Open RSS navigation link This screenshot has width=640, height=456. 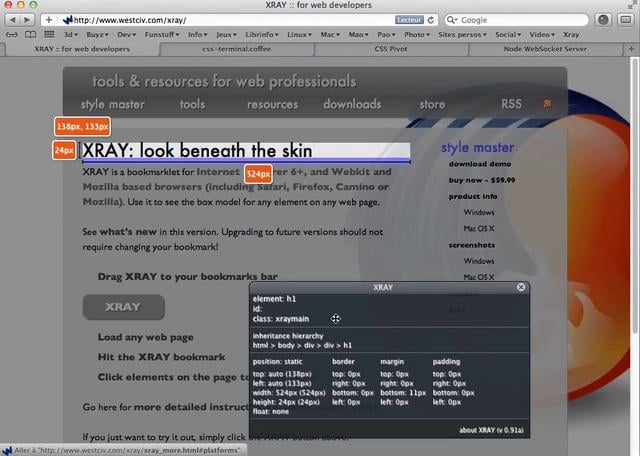pyautogui.click(x=511, y=104)
